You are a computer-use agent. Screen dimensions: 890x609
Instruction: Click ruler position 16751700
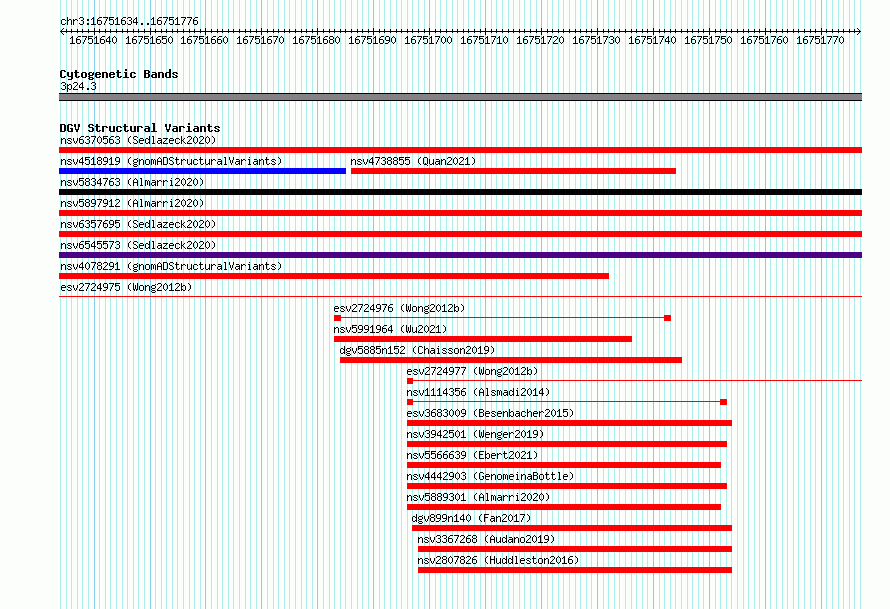[x=428, y=40]
